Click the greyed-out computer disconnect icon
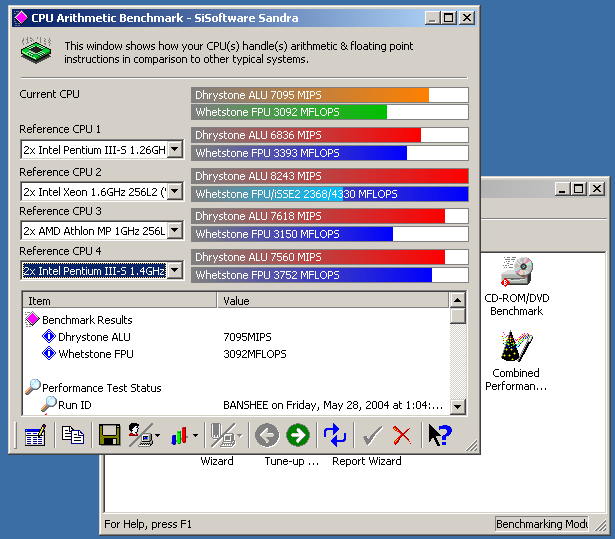615x539 pixels. click(223, 435)
